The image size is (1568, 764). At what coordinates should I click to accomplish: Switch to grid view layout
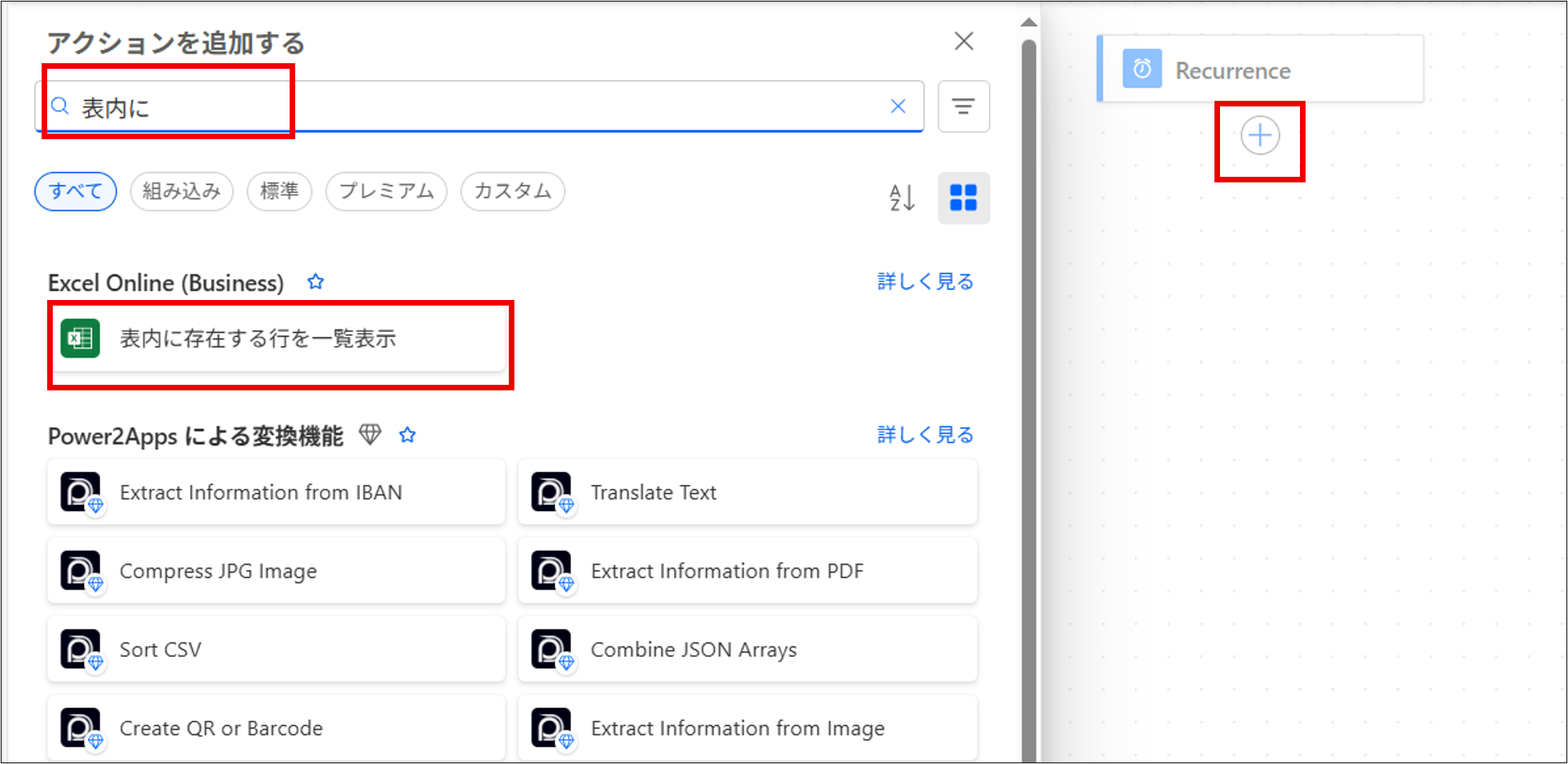[963, 198]
